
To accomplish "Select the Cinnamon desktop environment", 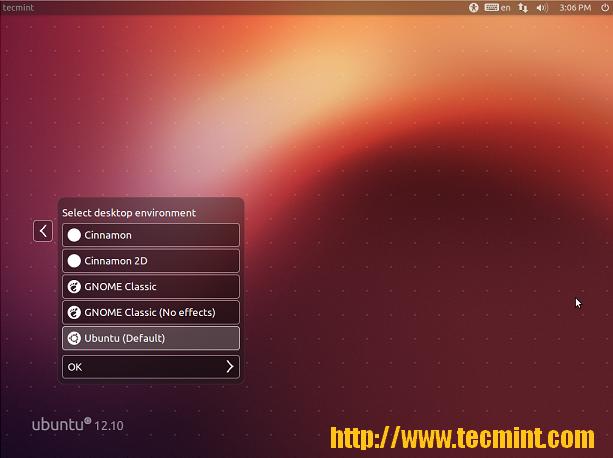I will [x=151, y=235].
